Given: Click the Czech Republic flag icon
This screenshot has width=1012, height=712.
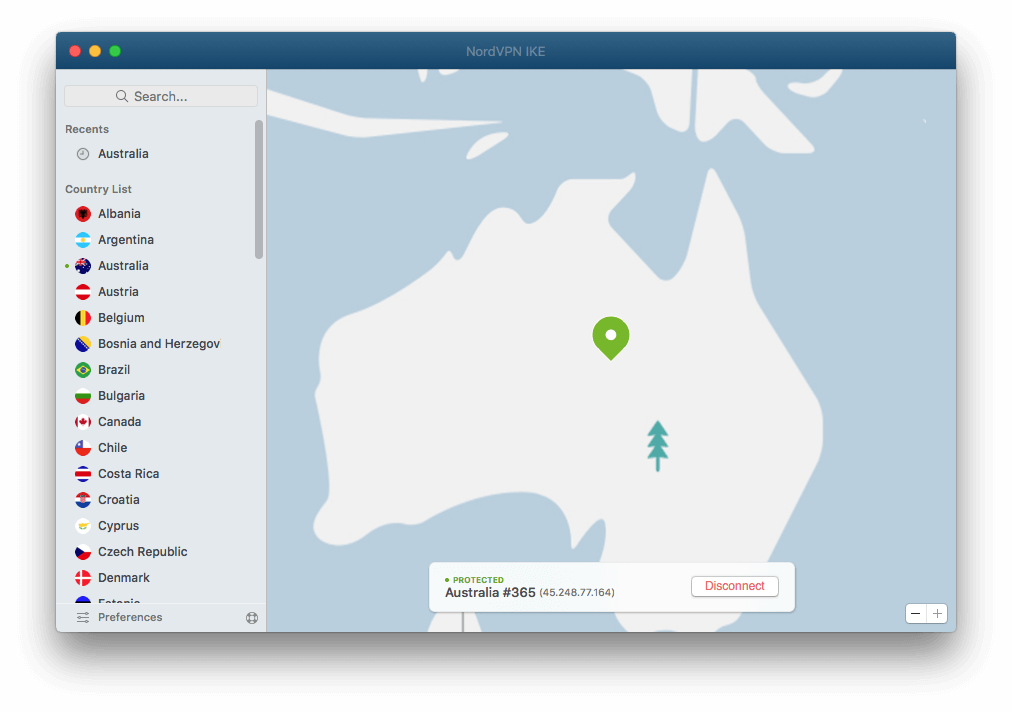Looking at the screenshot, I should click(x=83, y=552).
